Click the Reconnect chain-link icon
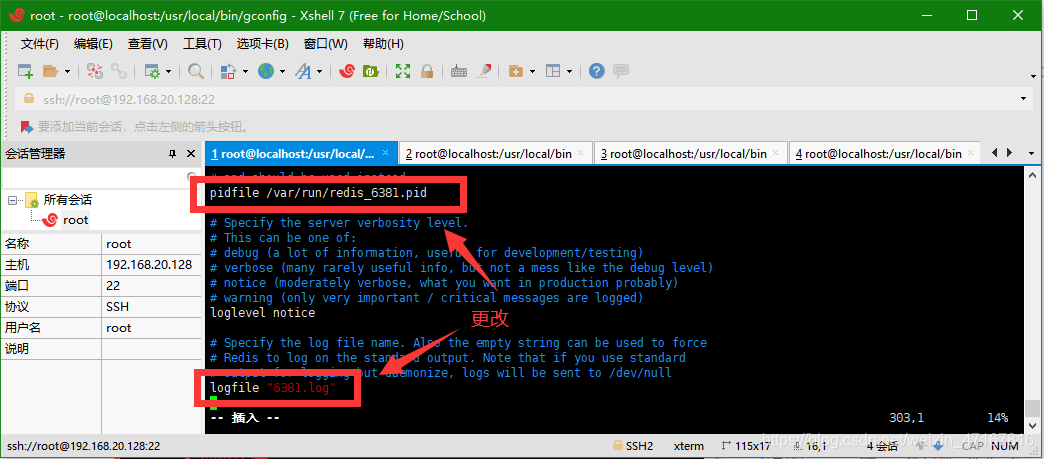Image resolution: width=1044 pixels, height=459 pixels. [119, 71]
